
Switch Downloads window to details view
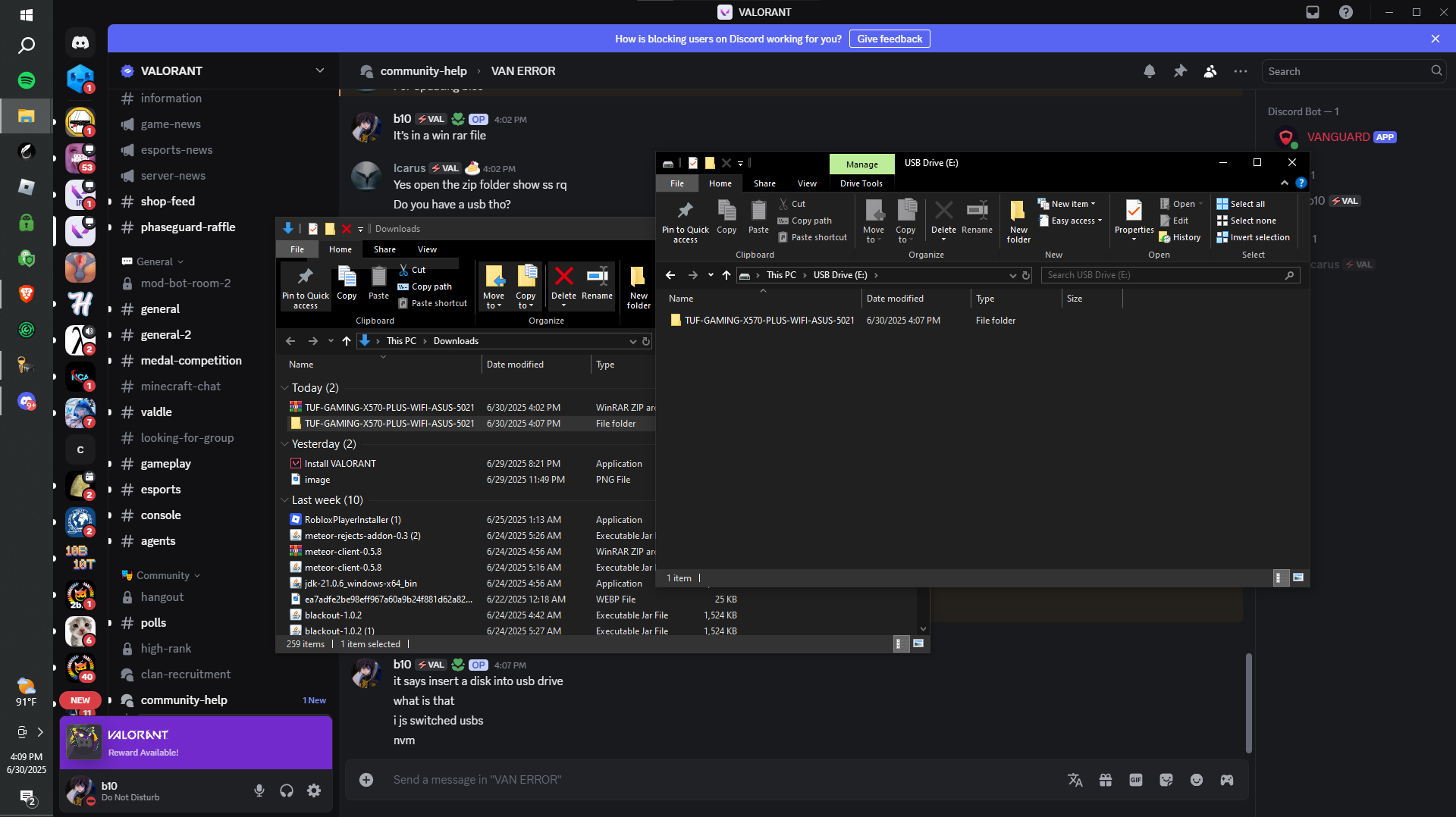pos(899,643)
